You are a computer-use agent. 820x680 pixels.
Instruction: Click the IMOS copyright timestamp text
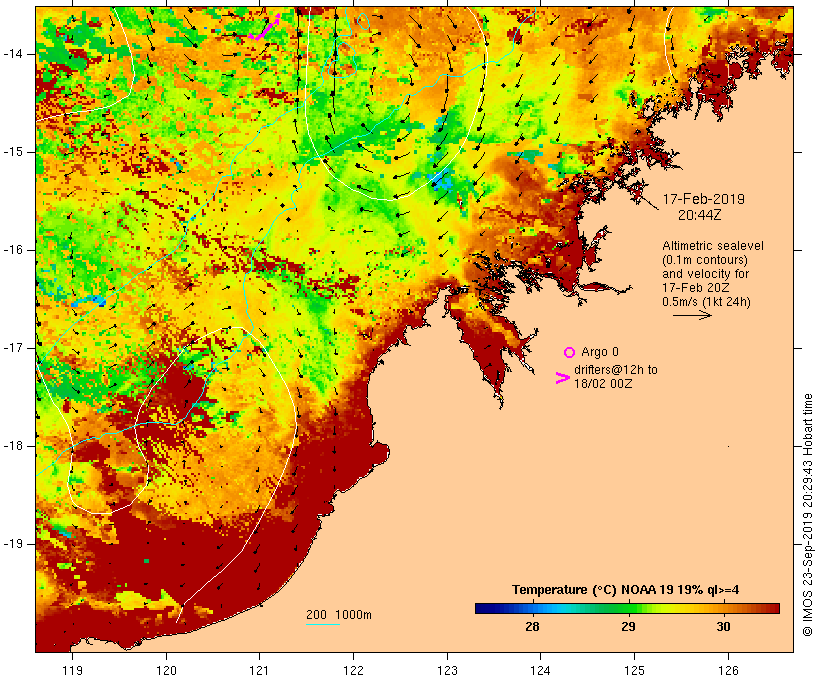click(808, 515)
